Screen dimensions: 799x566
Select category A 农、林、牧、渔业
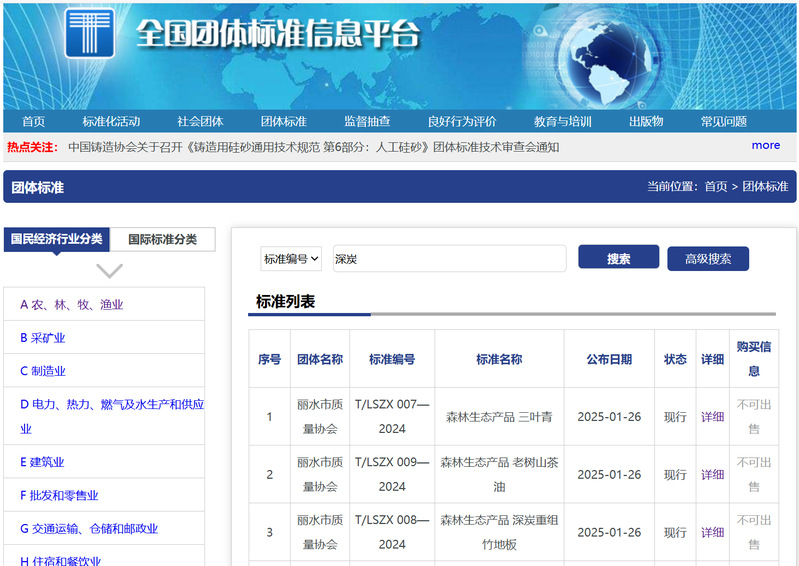tap(71, 305)
